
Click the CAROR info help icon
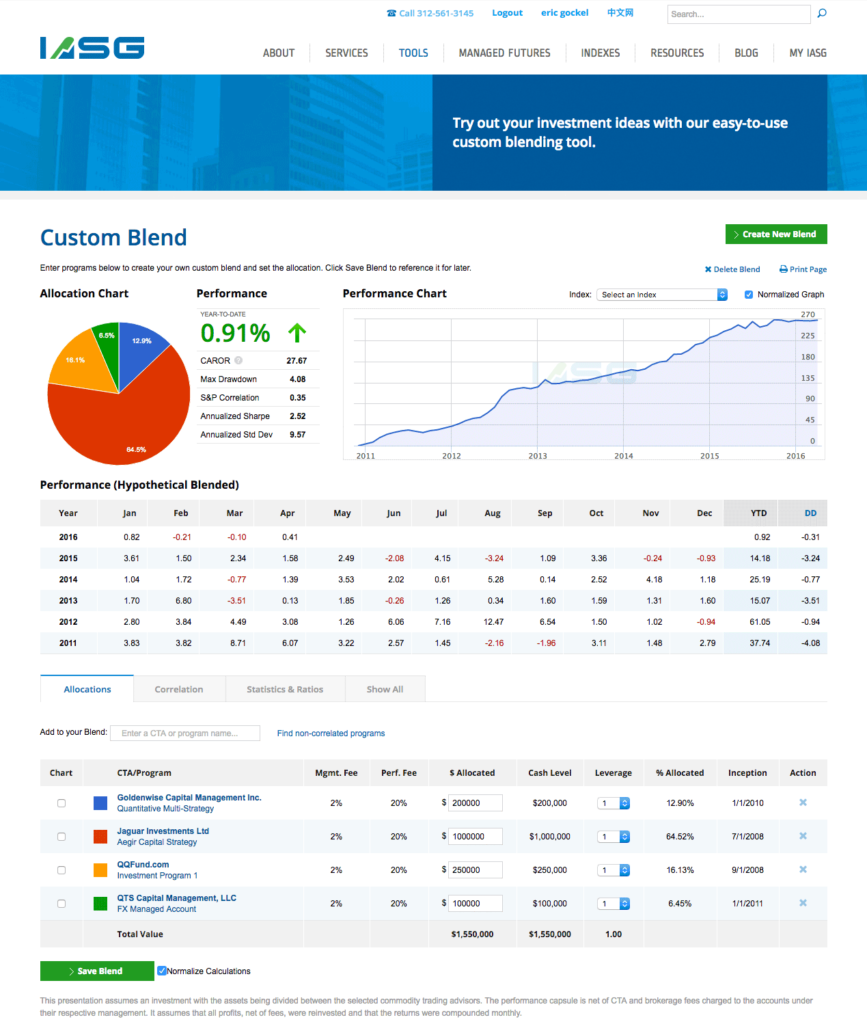click(238, 360)
